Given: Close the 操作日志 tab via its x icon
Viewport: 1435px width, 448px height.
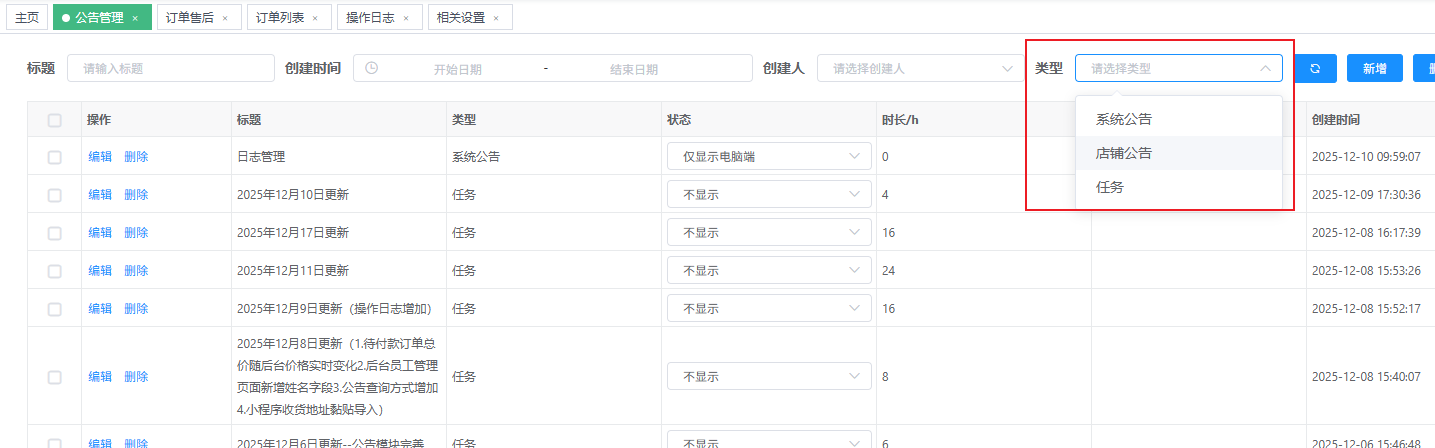Looking at the screenshot, I should [405, 18].
